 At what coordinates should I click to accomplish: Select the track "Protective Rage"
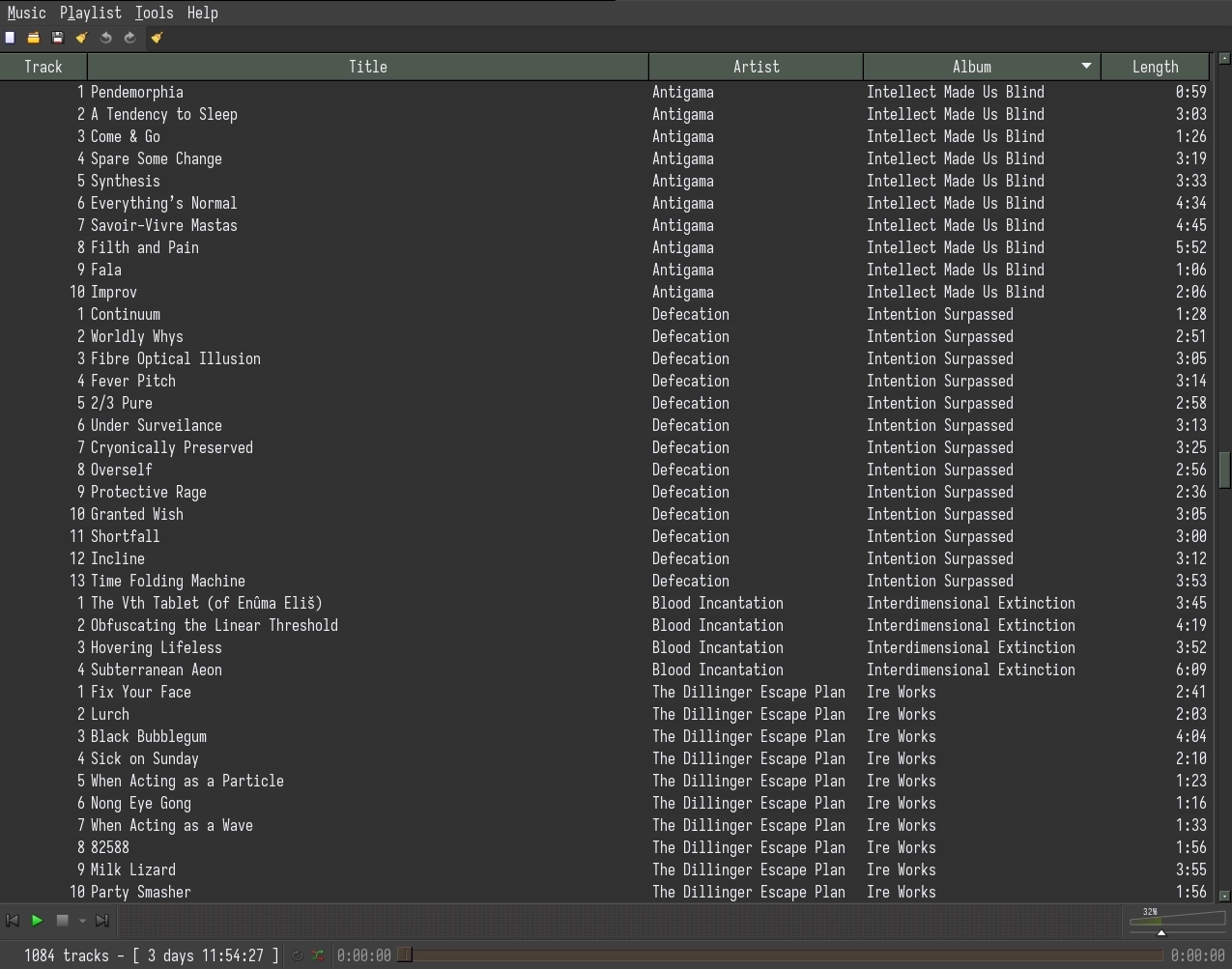[x=605, y=492]
